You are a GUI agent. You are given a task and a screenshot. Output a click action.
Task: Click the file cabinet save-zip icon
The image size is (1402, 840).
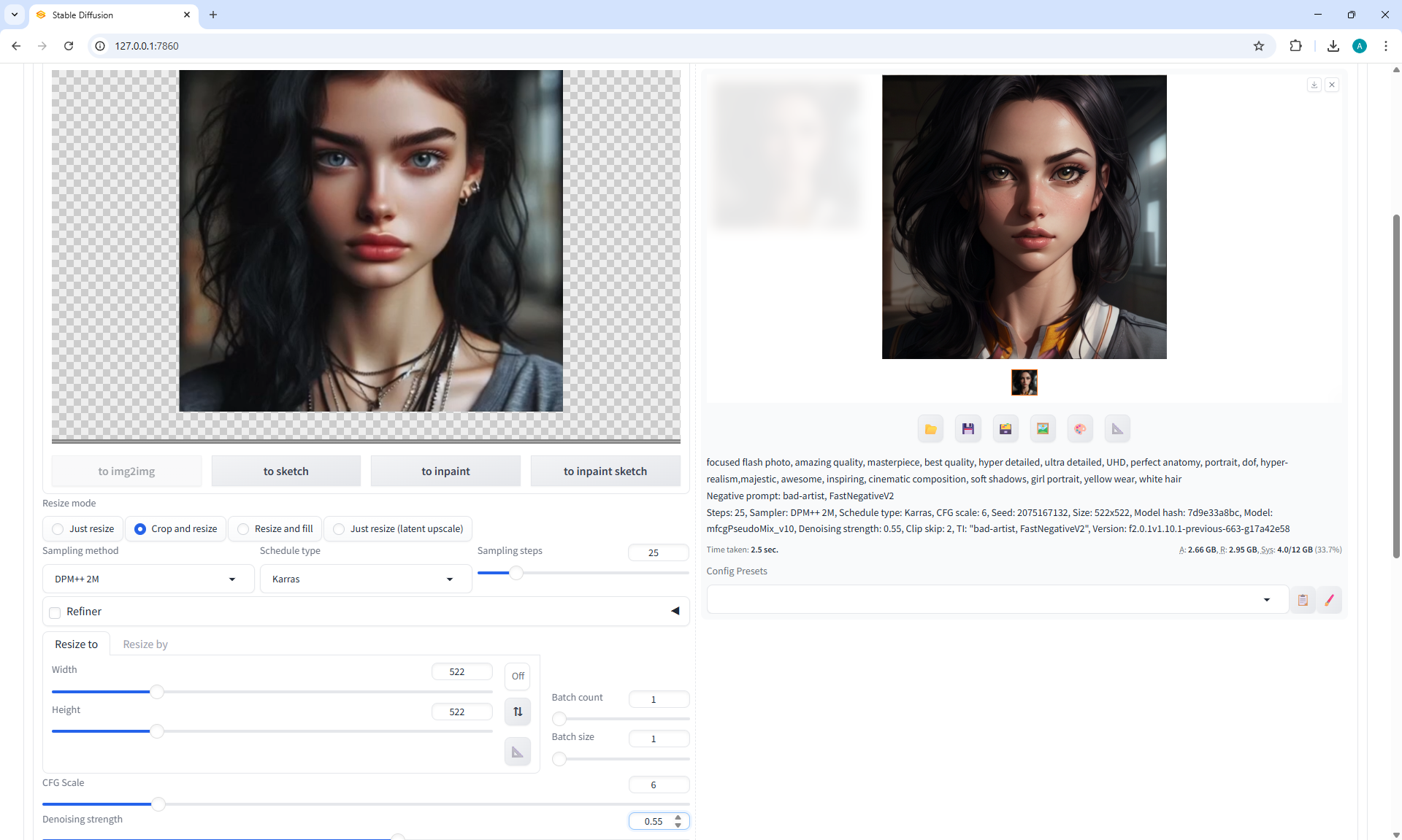click(1005, 429)
